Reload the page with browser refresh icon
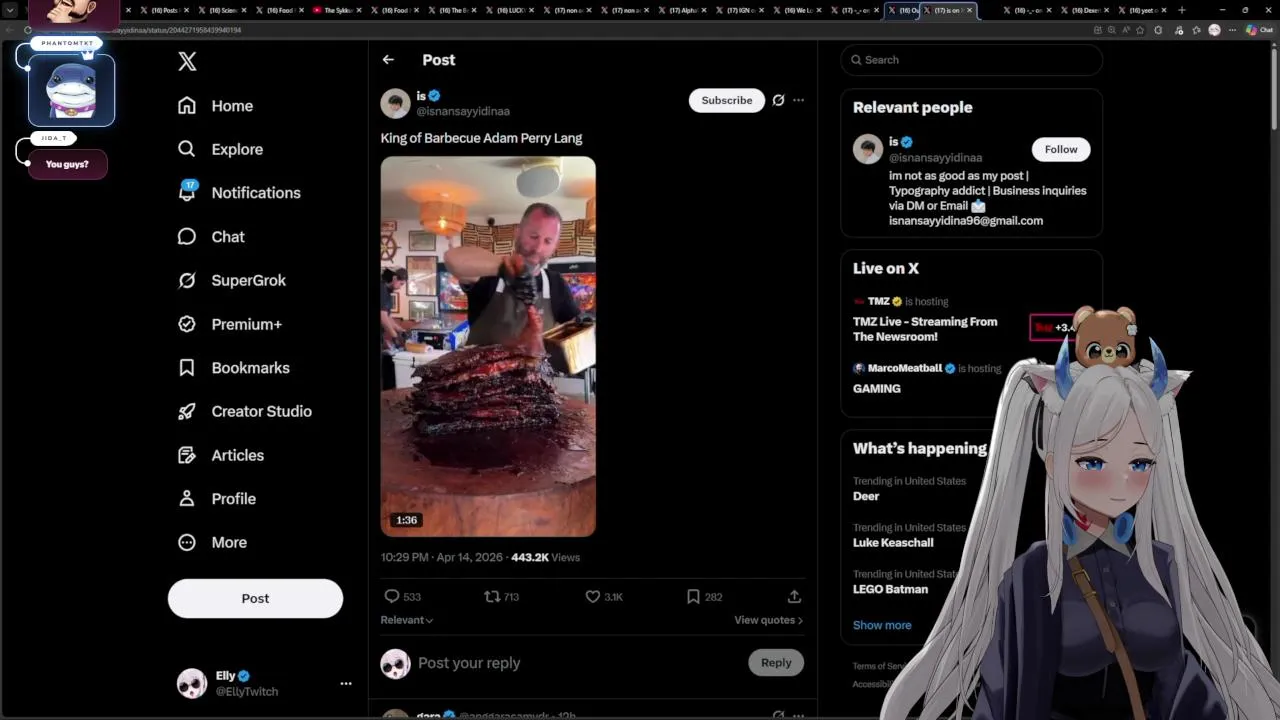1280x720 pixels. (x=28, y=30)
